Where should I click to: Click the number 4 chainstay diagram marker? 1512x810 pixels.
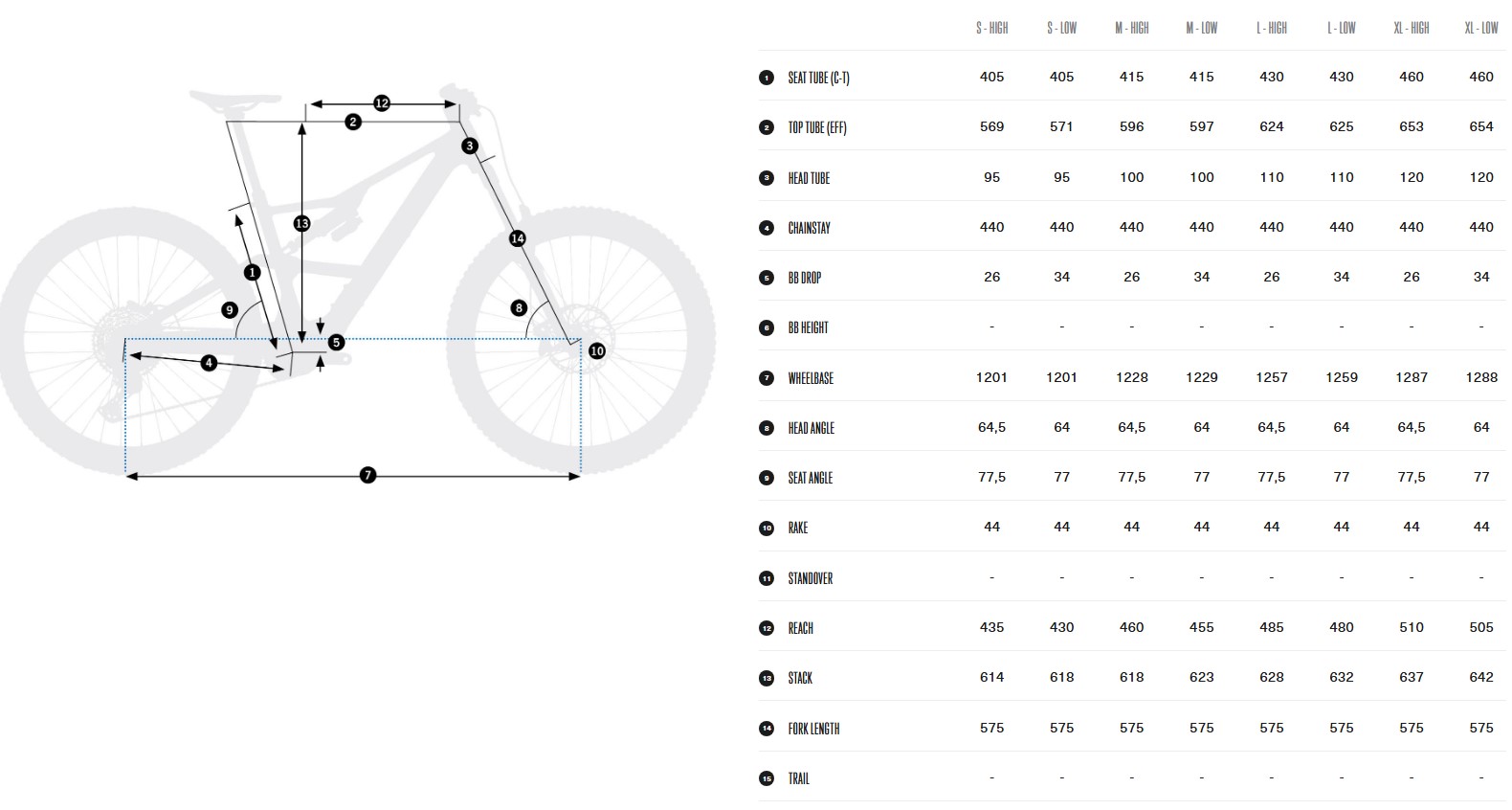tap(209, 363)
